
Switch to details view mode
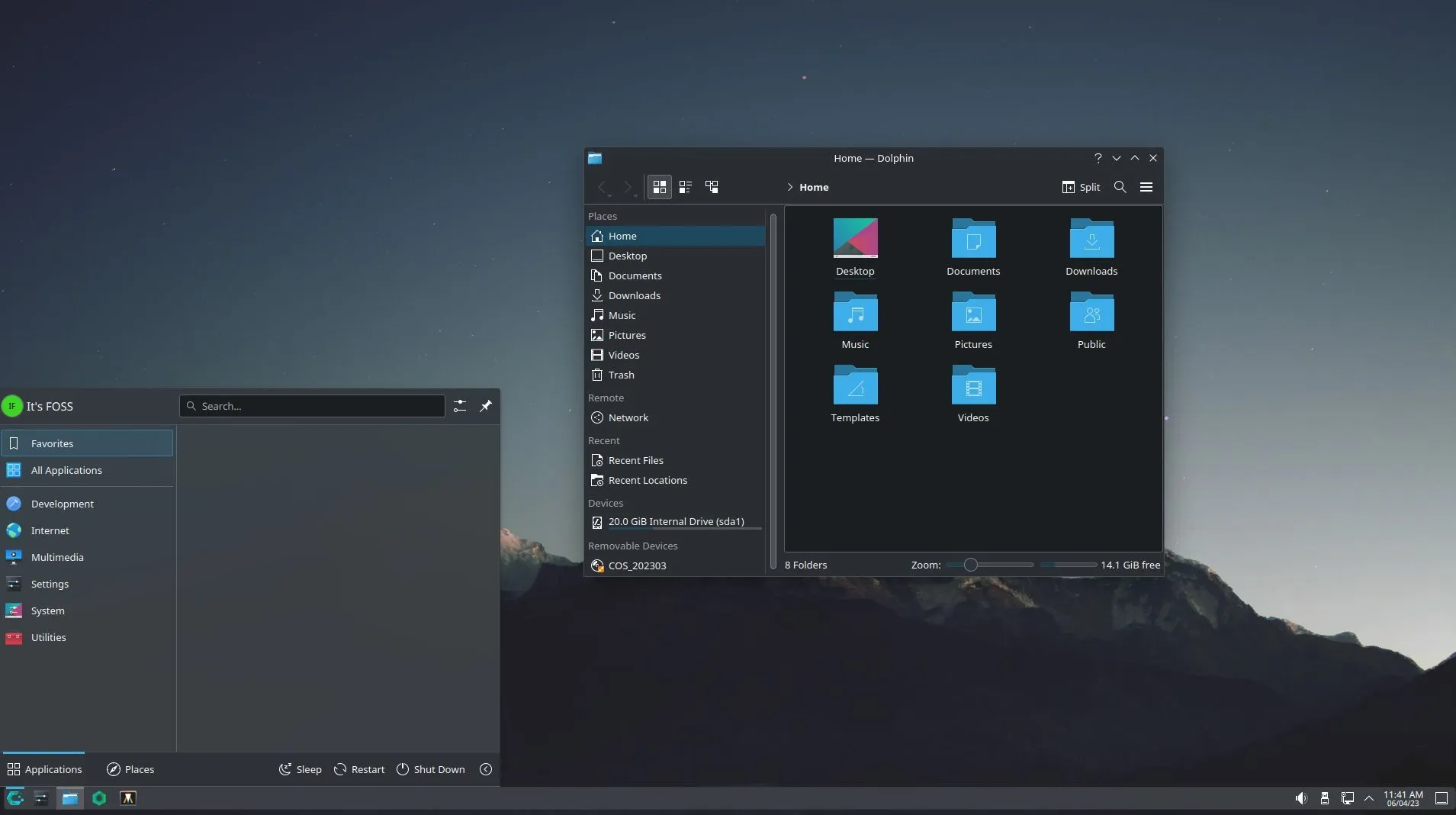point(712,187)
